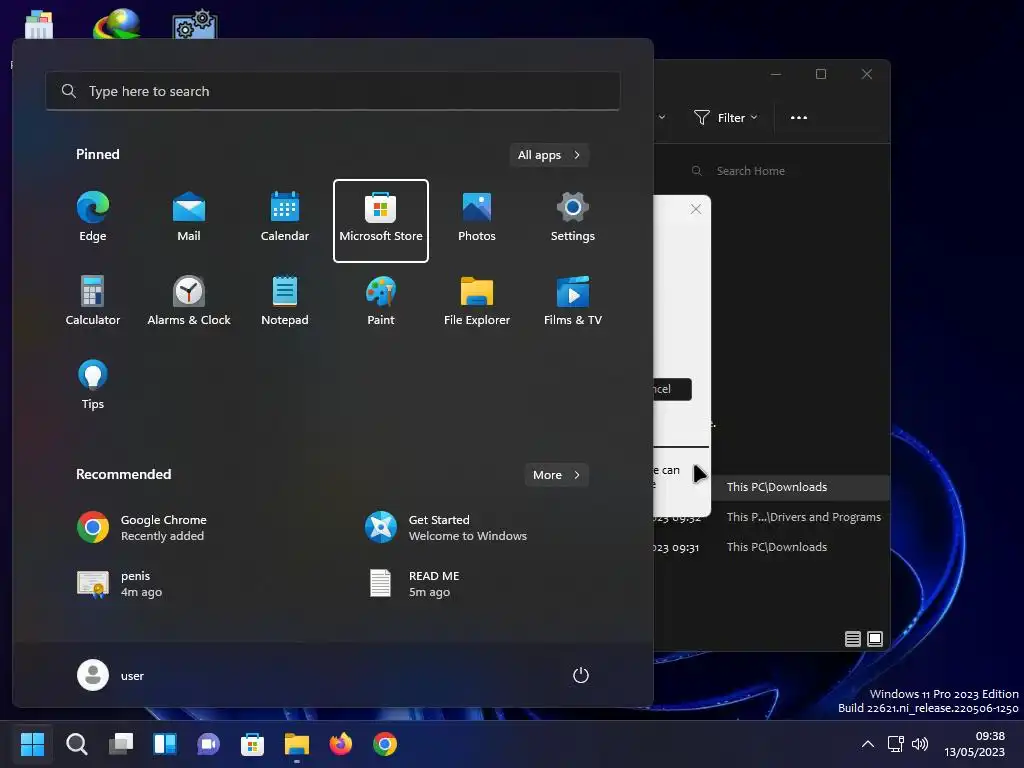This screenshot has width=1024, height=768.
Task: Switch to details view in File Explorer
Action: click(852, 639)
